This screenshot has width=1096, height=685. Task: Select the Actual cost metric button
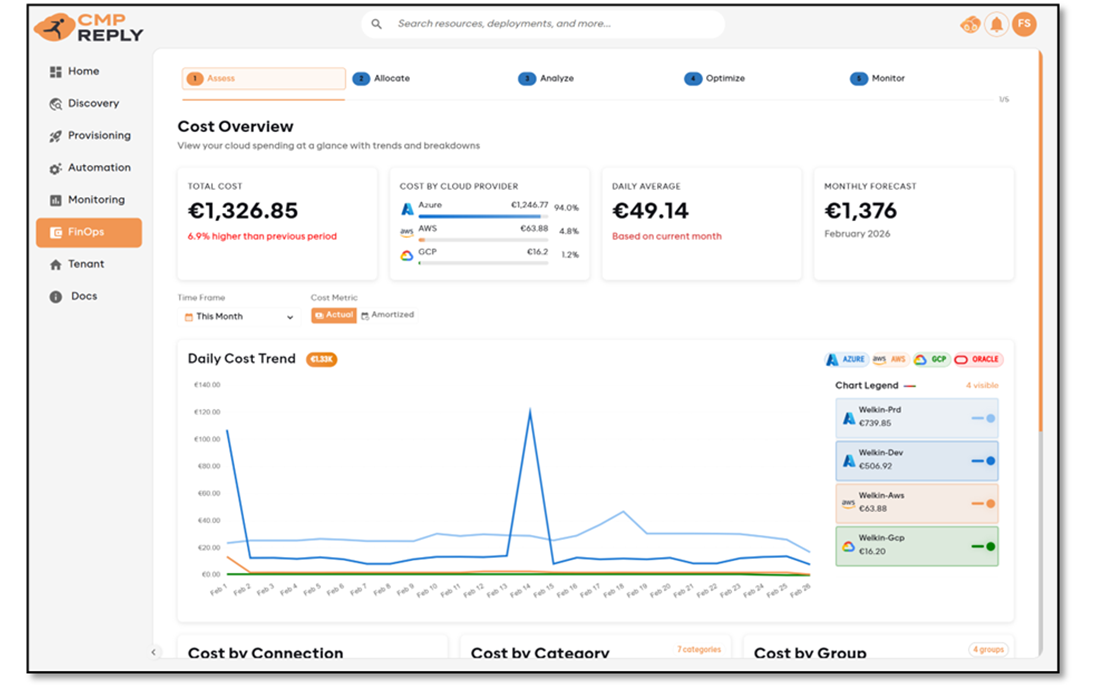pos(334,315)
